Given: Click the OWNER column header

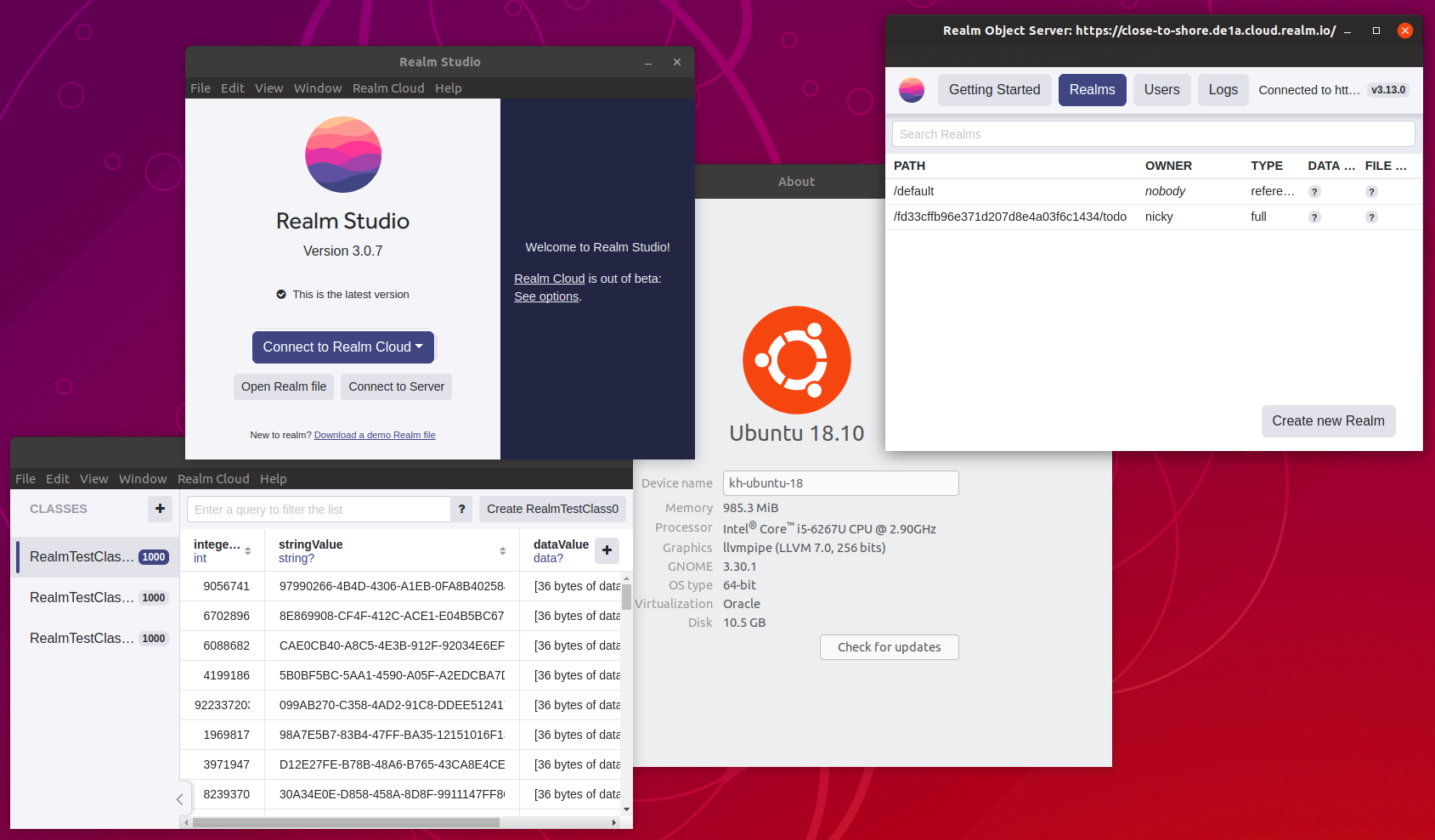Looking at the screenshot, I should pyautogui.click(x=1168, y=166).
